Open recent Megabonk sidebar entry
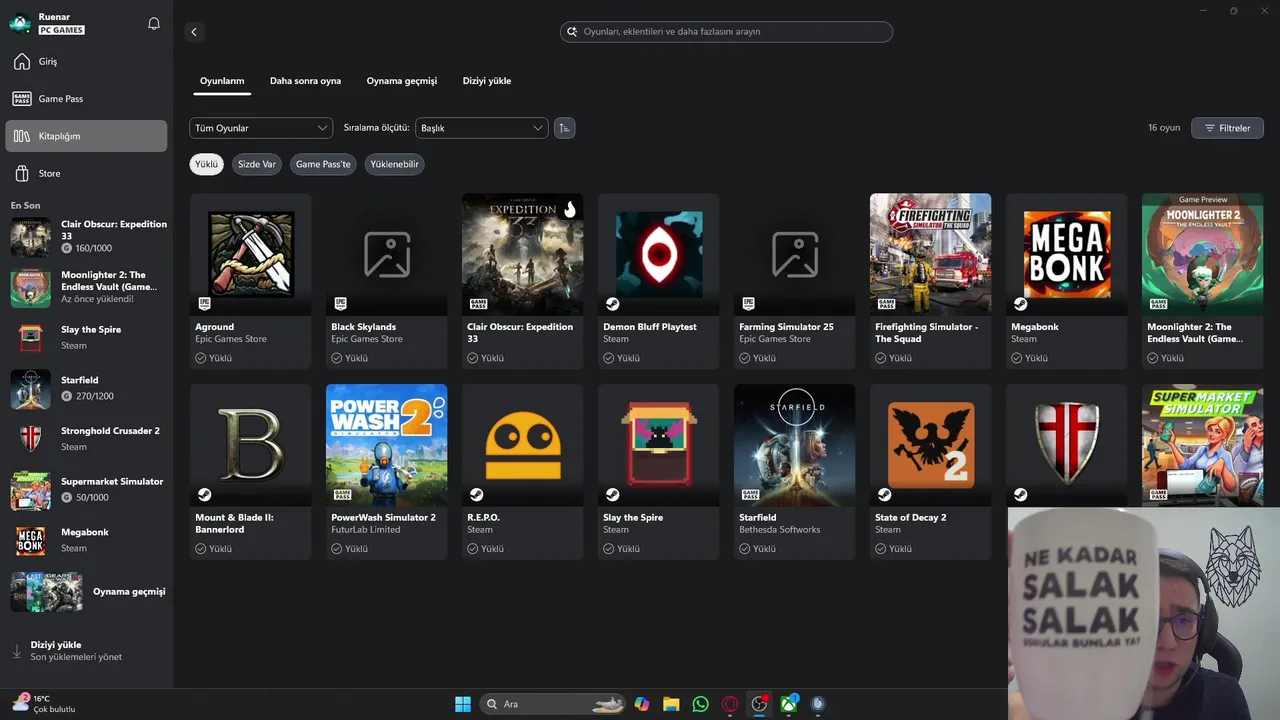 tap(88, 541)
